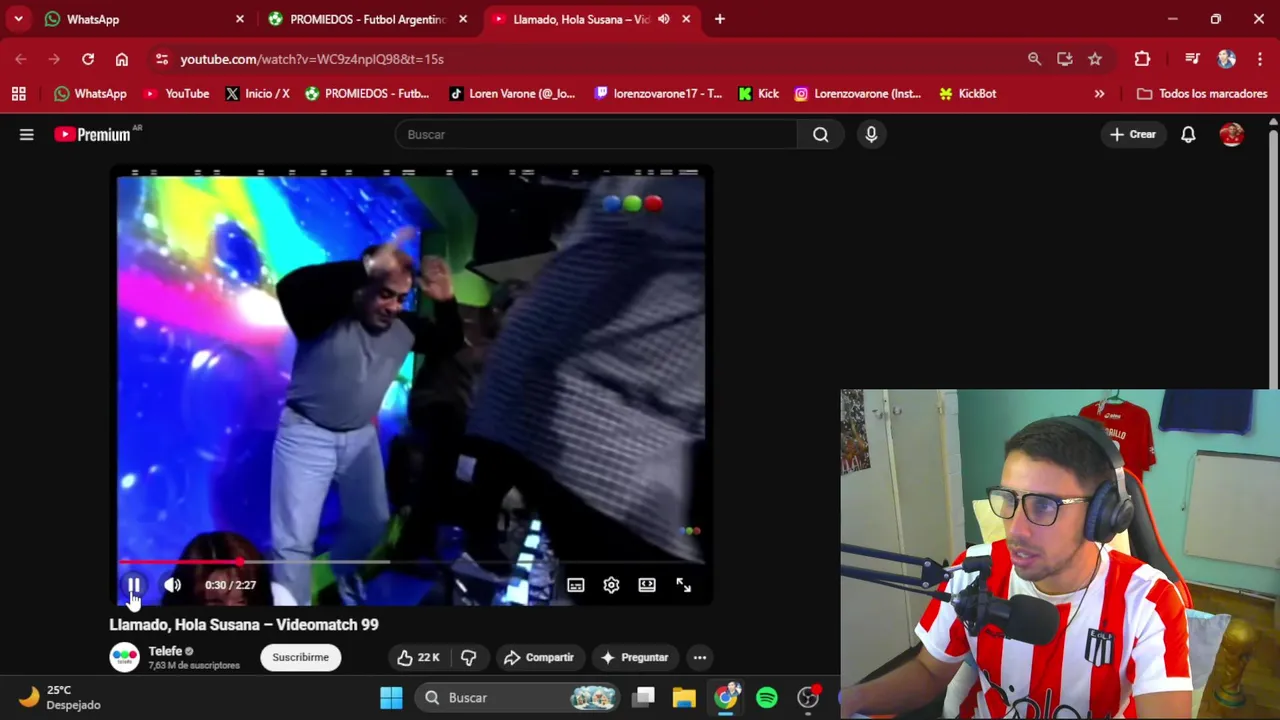Pause the YouTube video
This screenshot has height=720, width=1280.
tap(135, 585)
